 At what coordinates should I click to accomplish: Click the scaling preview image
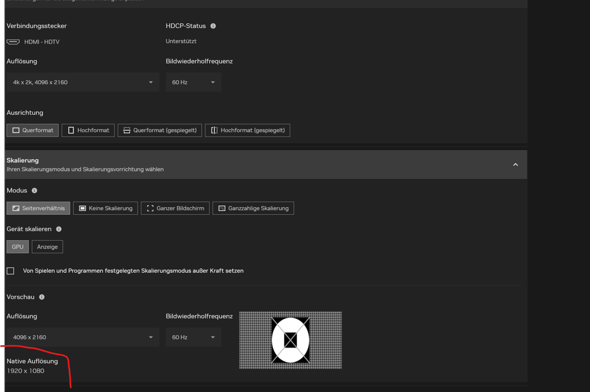[x=290, y=340]
